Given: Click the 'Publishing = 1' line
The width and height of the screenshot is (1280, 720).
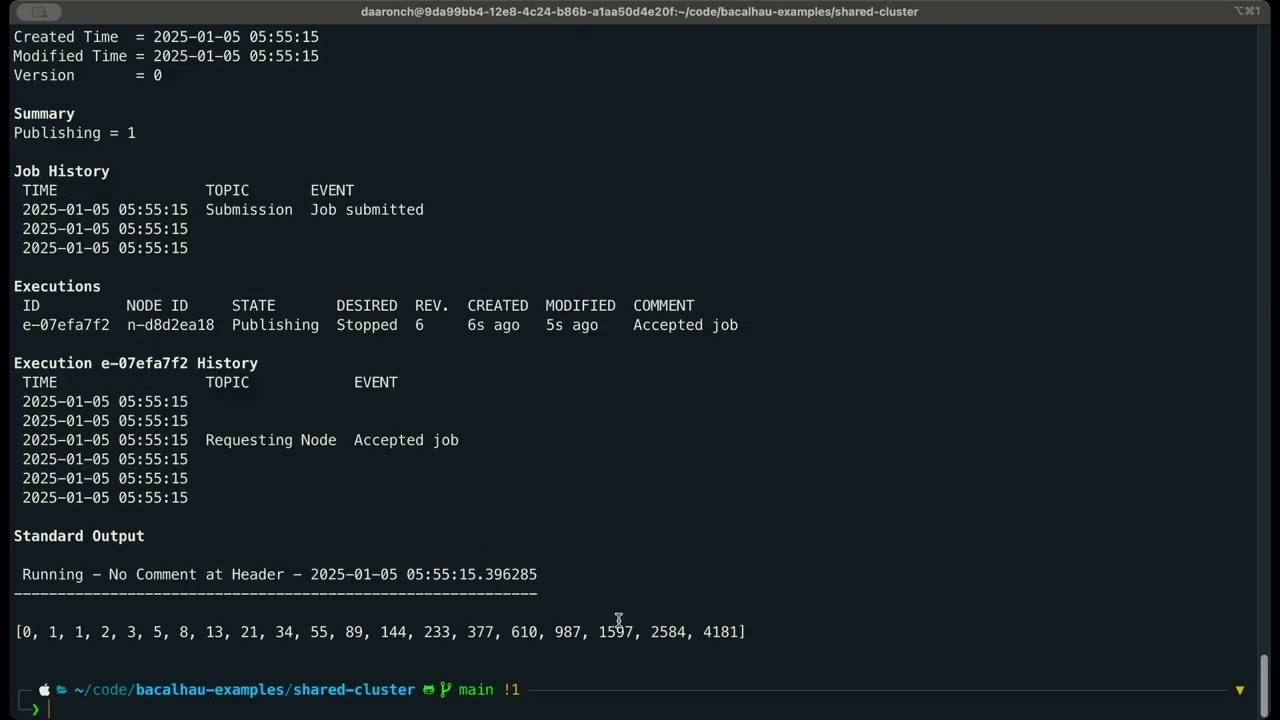Looking at the screenshot, I should click(74, 133).
